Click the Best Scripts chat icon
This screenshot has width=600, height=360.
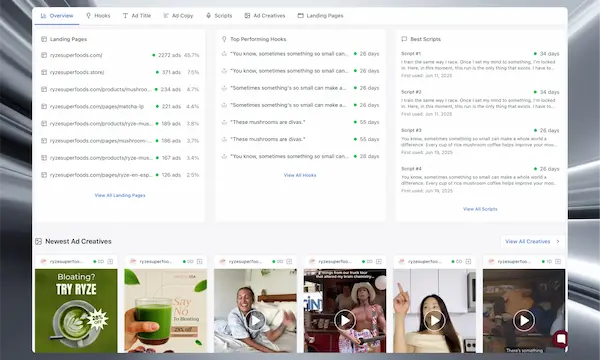[x=404, y=39]
